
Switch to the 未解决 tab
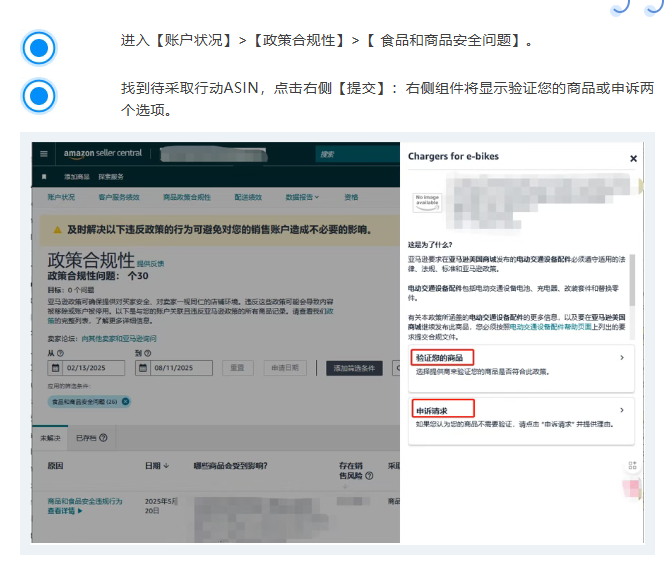(50, 438)
